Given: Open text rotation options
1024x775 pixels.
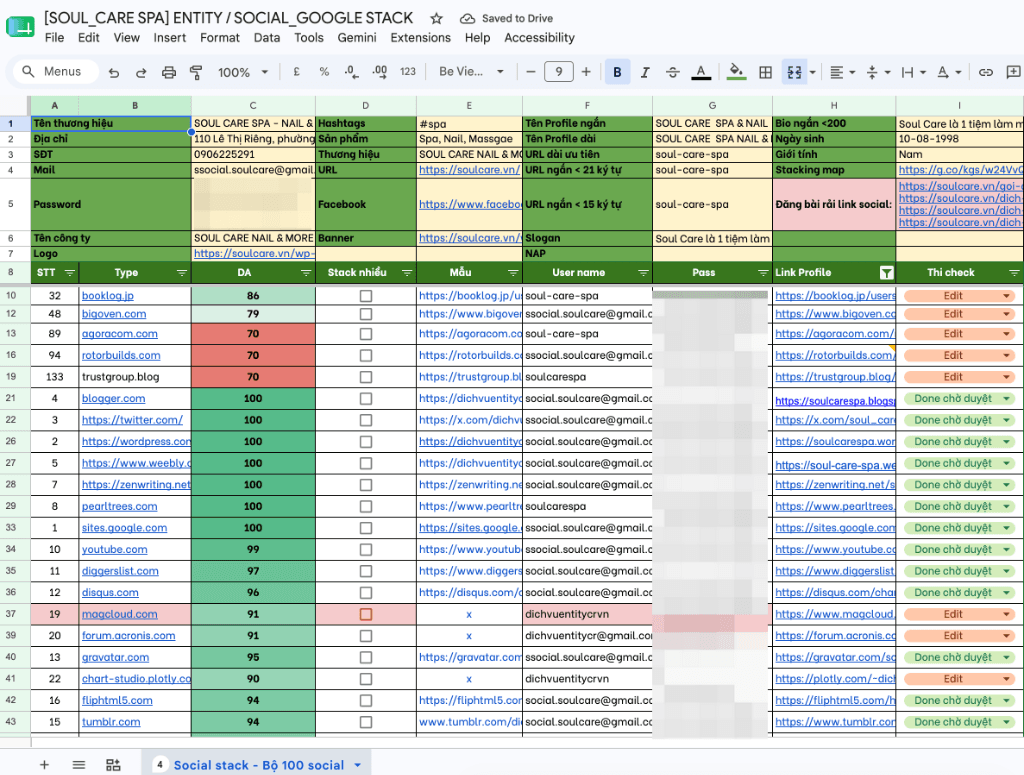Looking at the screenshot, I should click(x=949, y=72).
